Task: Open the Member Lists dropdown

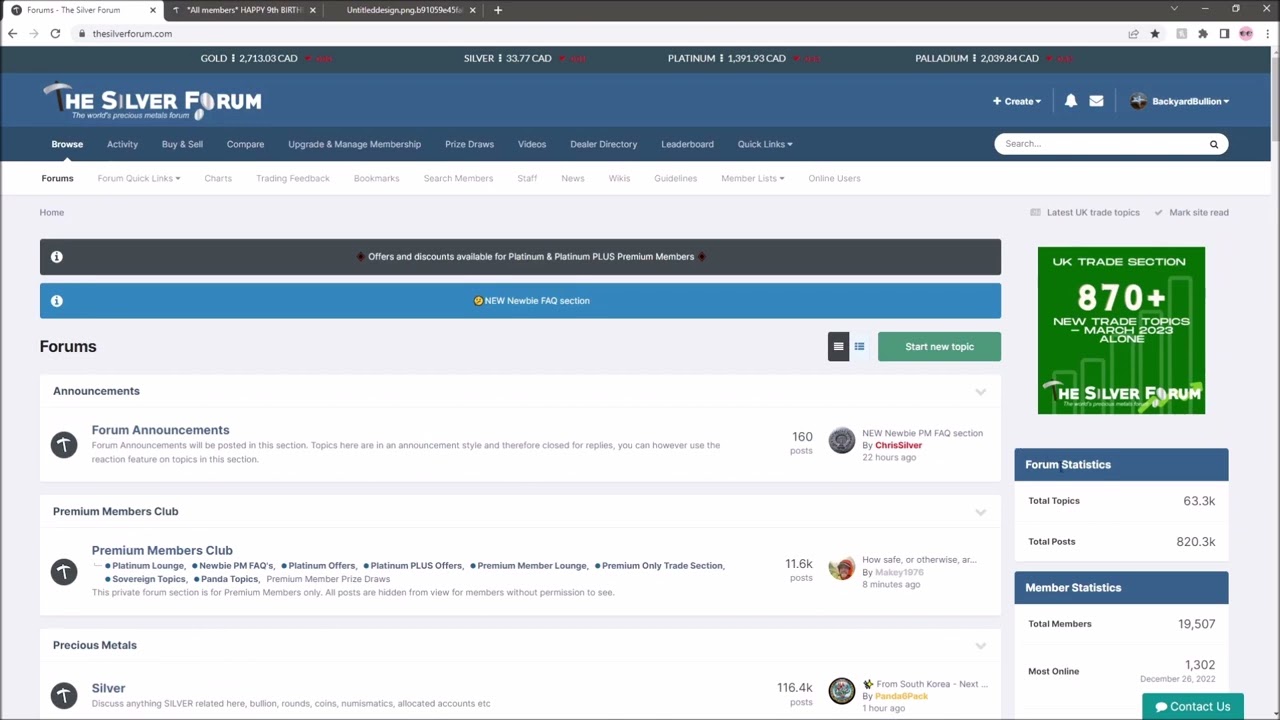Action: [x=753, y=178]
